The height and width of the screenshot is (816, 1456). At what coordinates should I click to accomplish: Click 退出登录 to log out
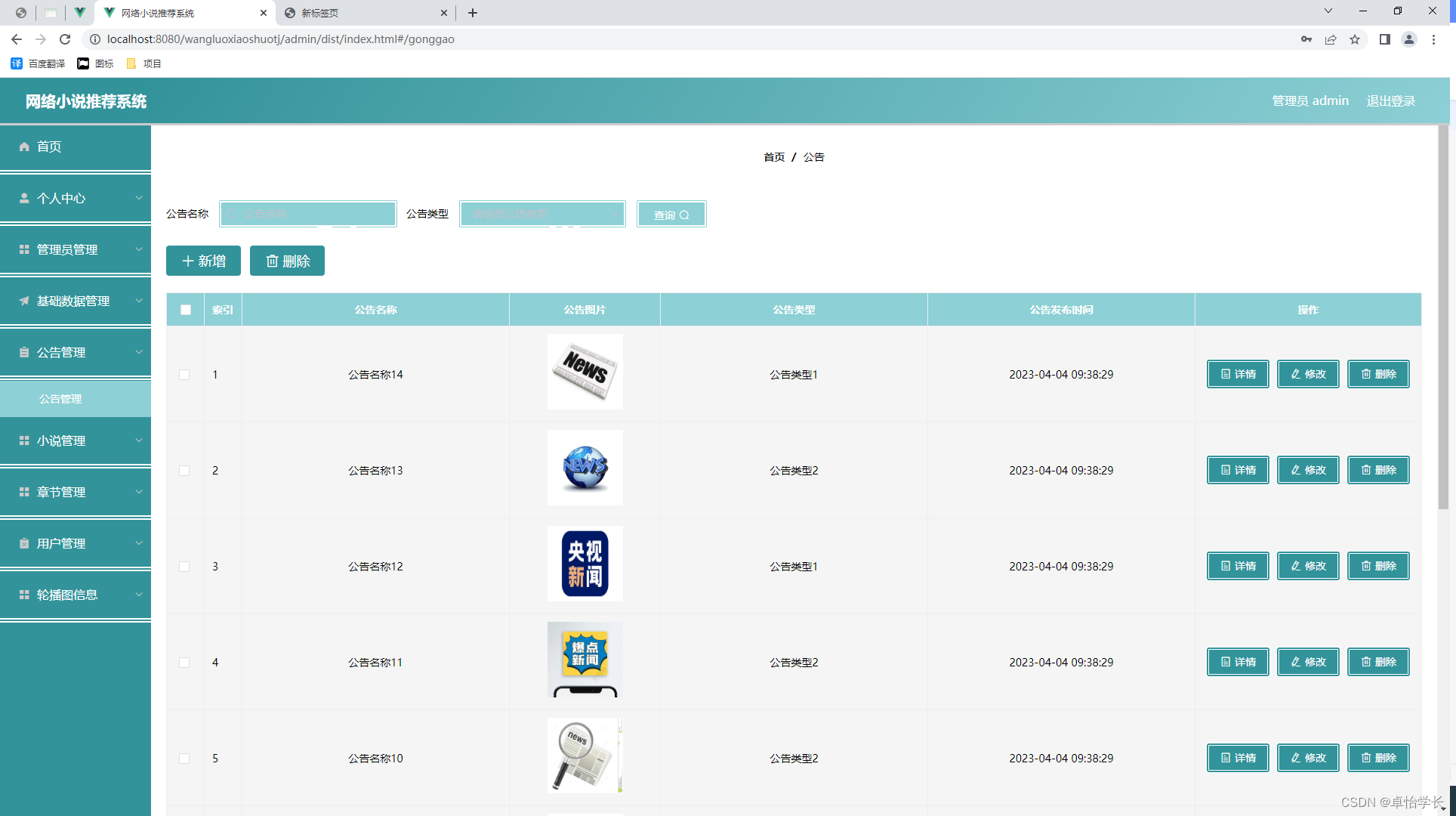click(1390, 100)
